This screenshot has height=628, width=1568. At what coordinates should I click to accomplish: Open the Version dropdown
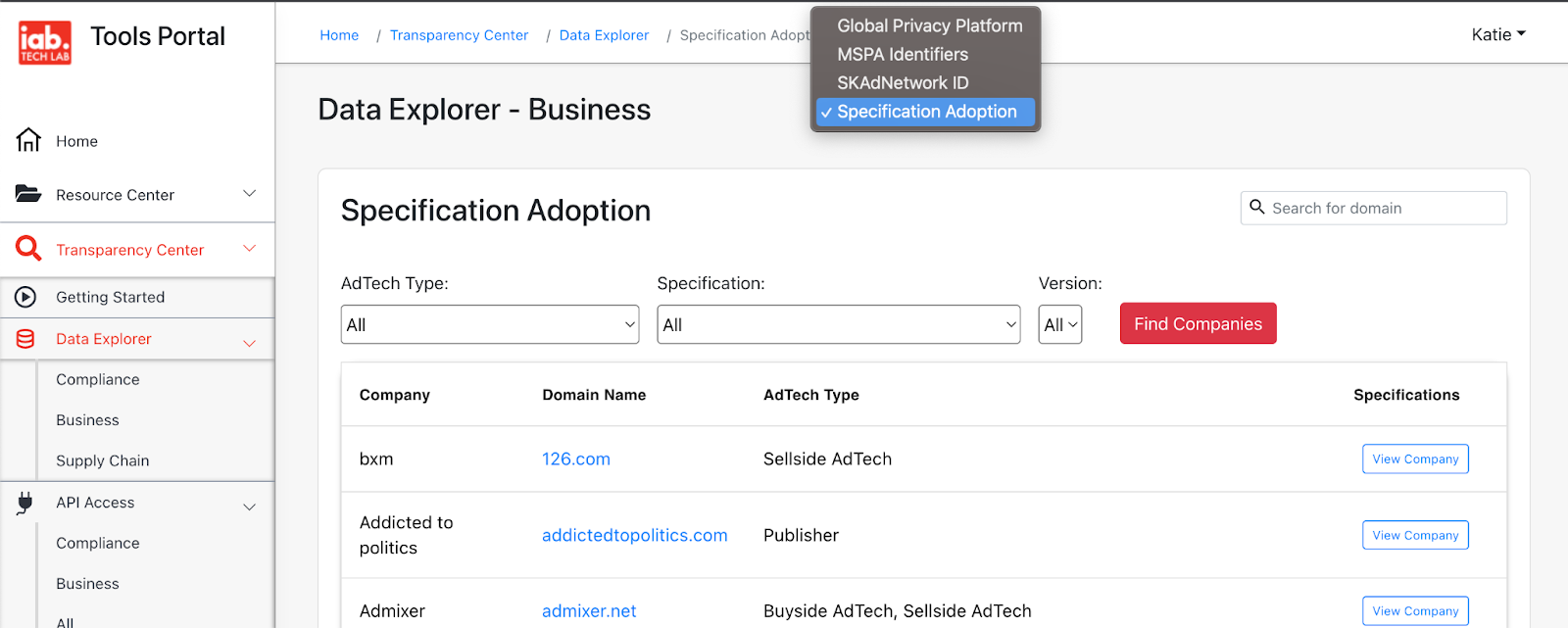(x=1059, y=324)
